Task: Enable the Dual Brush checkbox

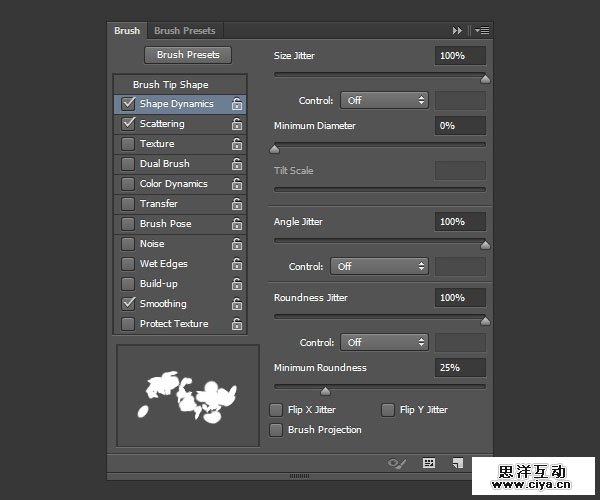Action: (128, 164)
